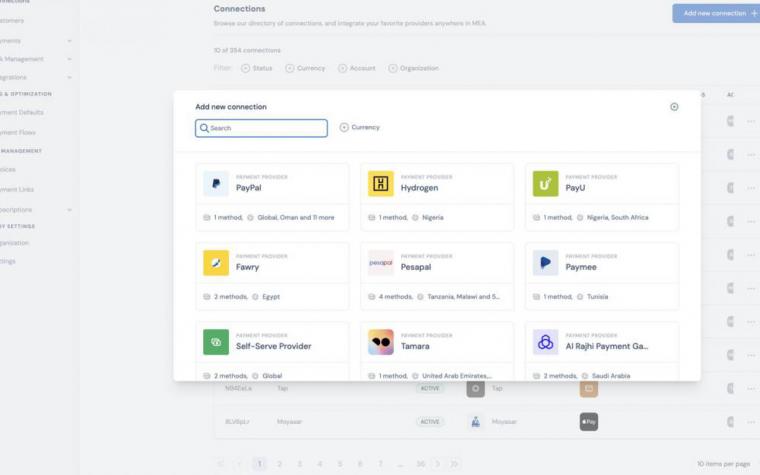
Task: Go to page 2 in pagination
Action: click(x=279, y=464)
